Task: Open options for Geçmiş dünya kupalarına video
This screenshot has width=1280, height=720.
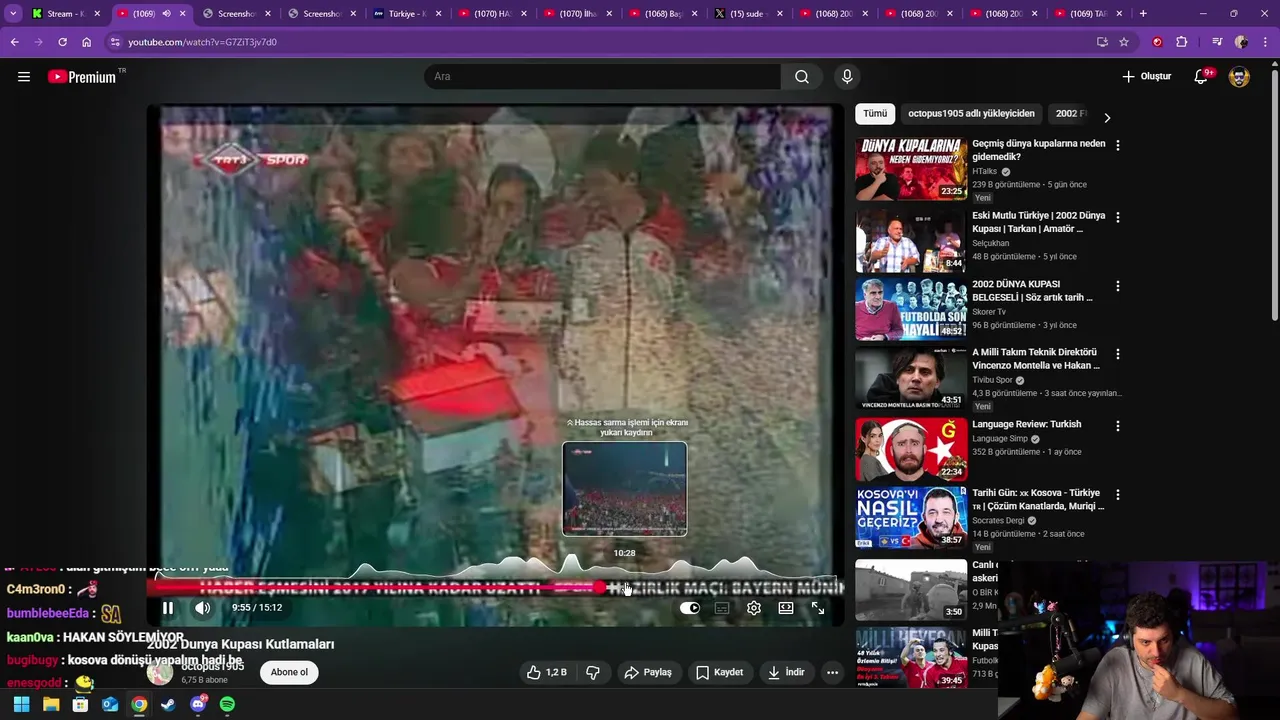Action: tap(1118, 146)
